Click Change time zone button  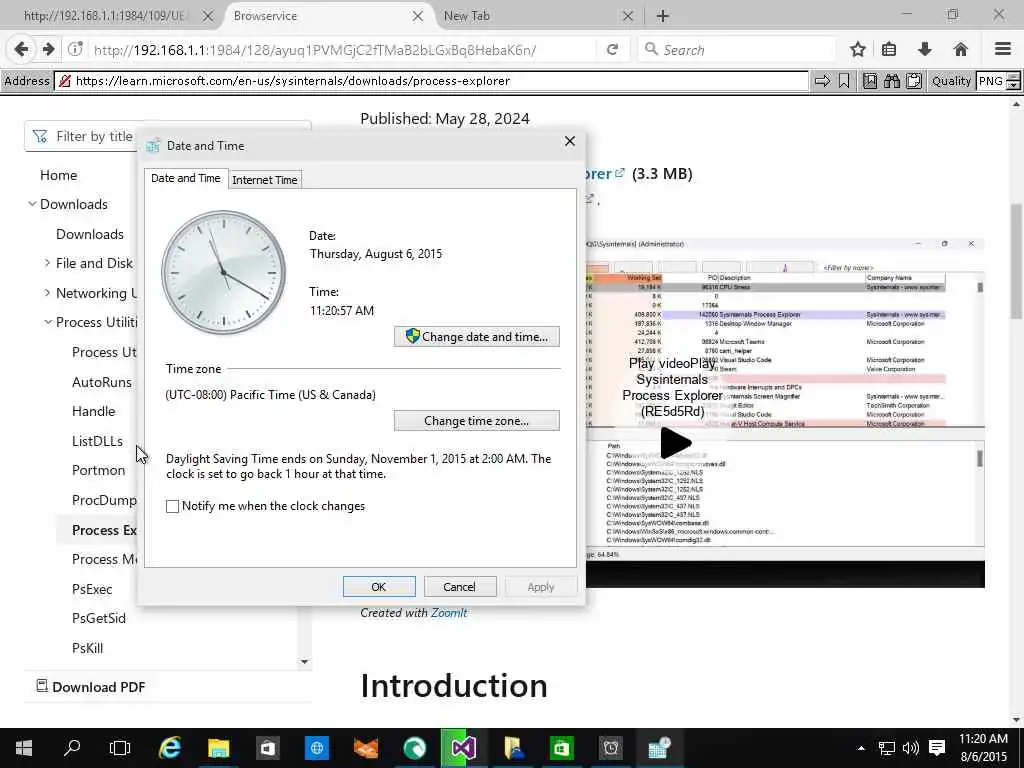coord(477,421)
